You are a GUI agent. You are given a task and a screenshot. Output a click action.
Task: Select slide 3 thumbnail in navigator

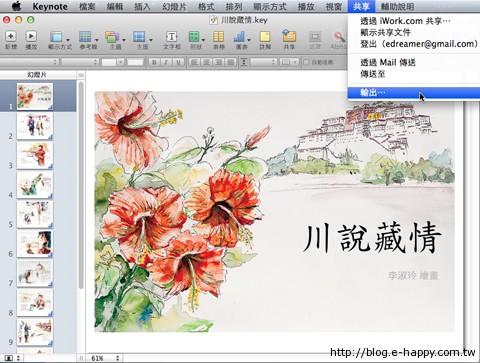[35, 155]
